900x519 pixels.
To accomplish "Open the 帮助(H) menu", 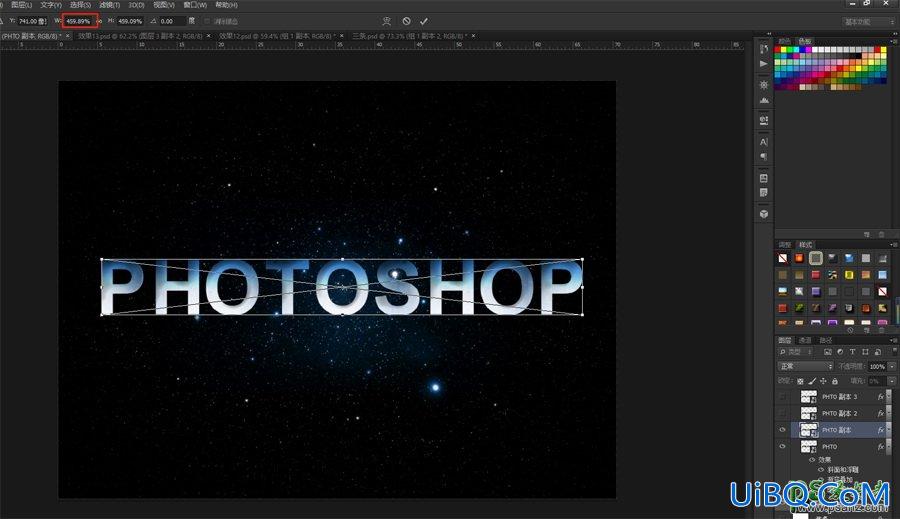I will click(226, 5).
